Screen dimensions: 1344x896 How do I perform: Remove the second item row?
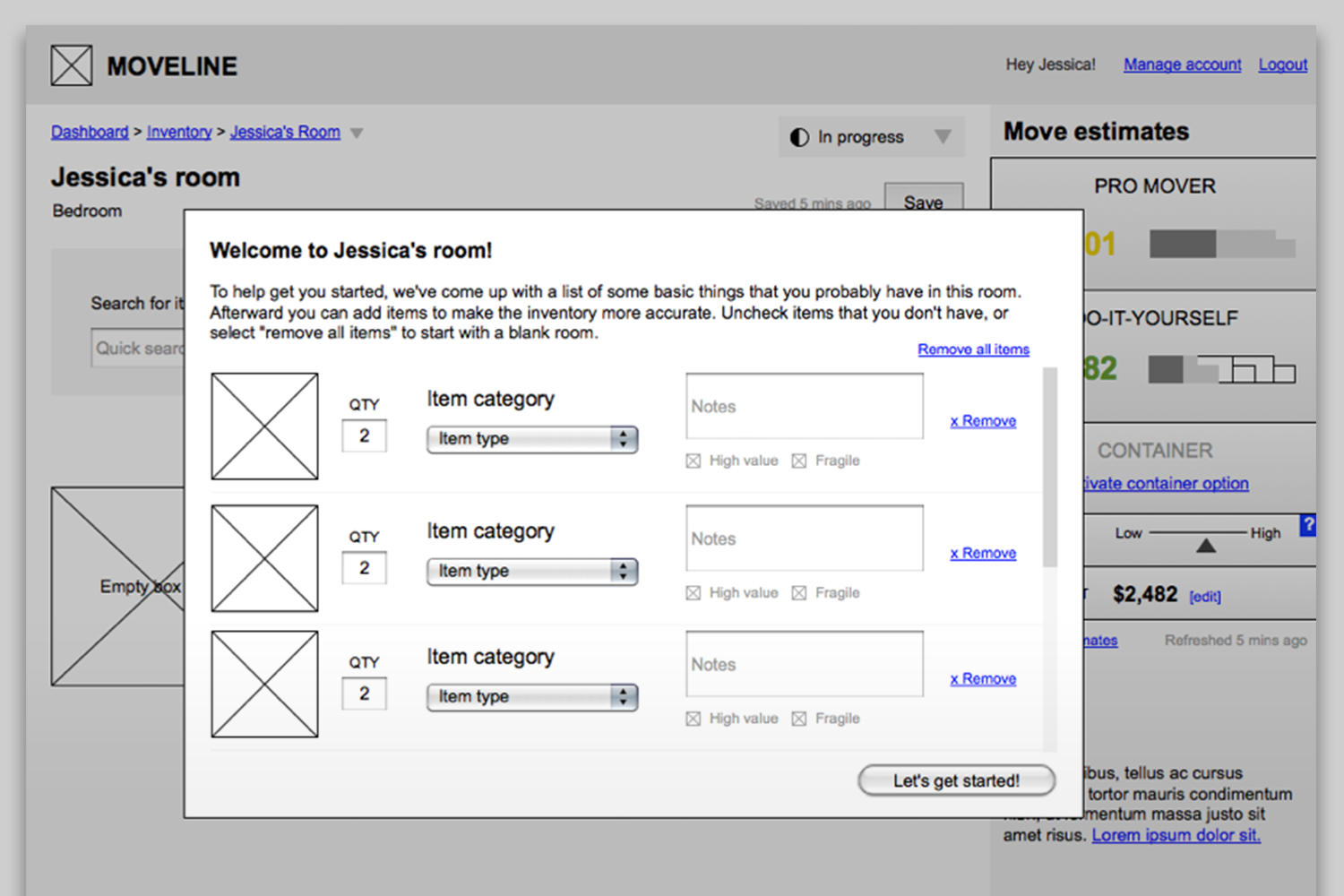tap(983, 554)
